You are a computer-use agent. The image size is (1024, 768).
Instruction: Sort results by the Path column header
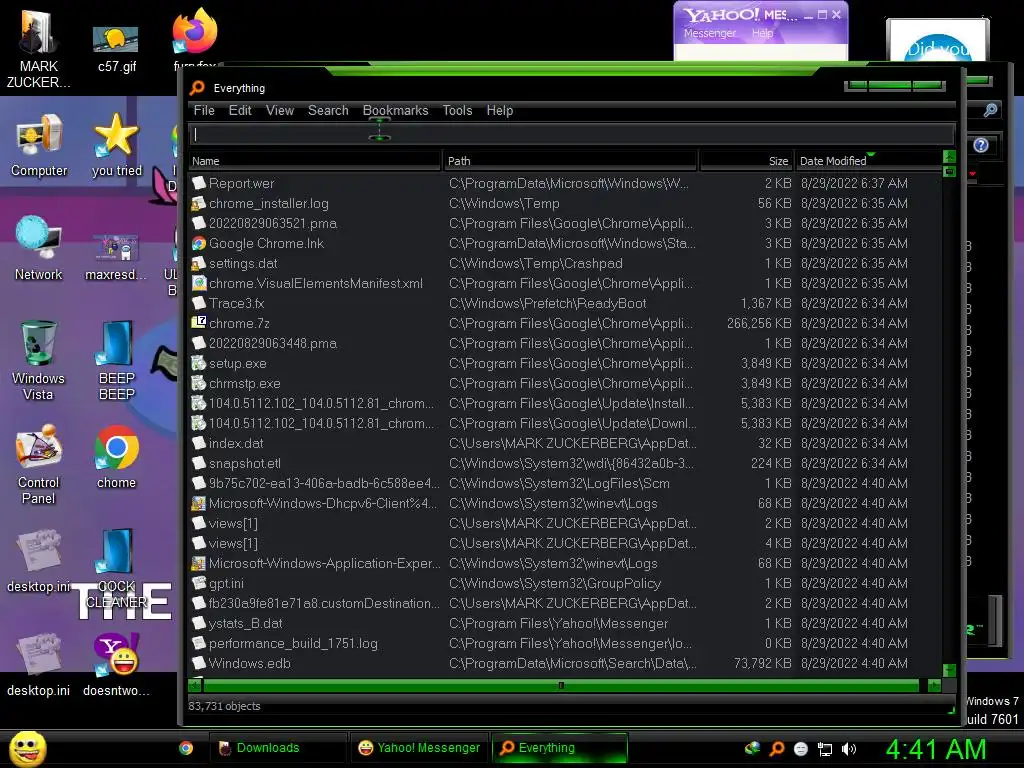pos(571,161)
